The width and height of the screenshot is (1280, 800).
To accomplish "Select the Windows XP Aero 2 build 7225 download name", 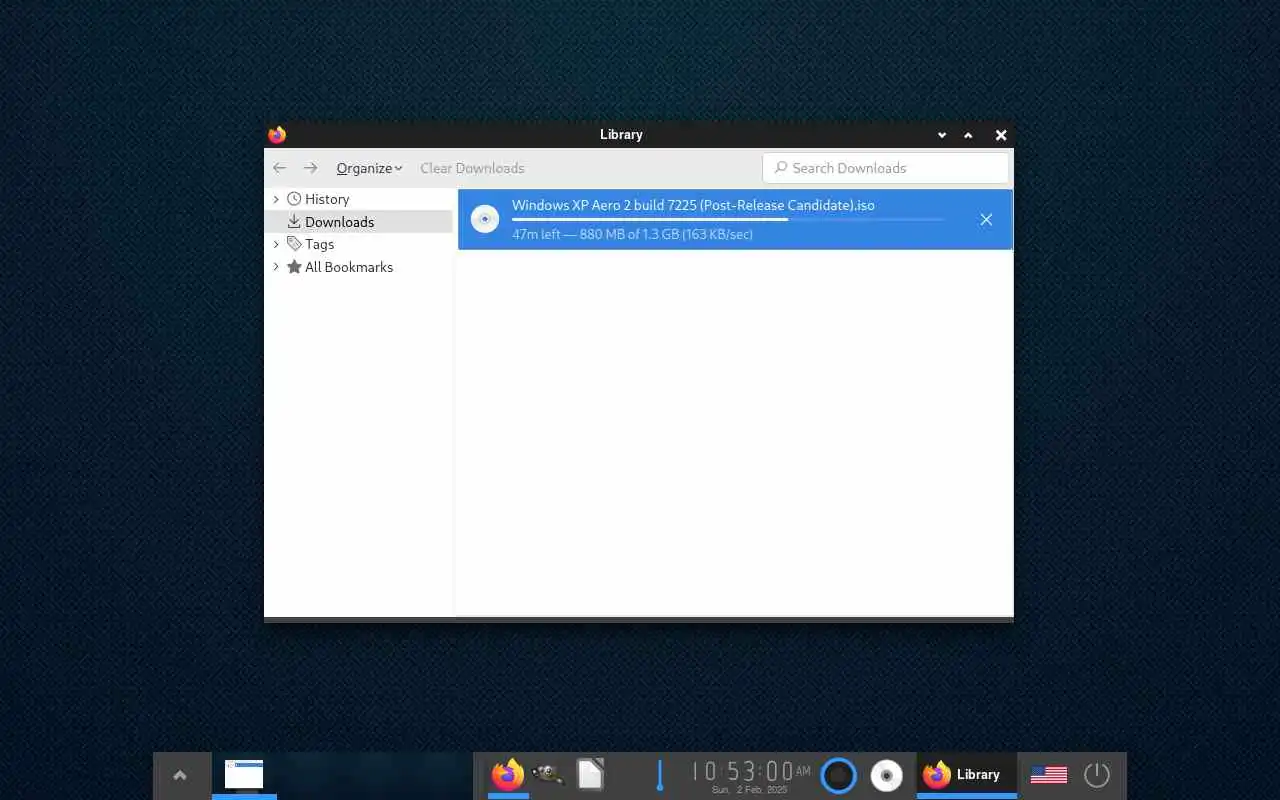I will pyautogui.click(x=693, y=205).
